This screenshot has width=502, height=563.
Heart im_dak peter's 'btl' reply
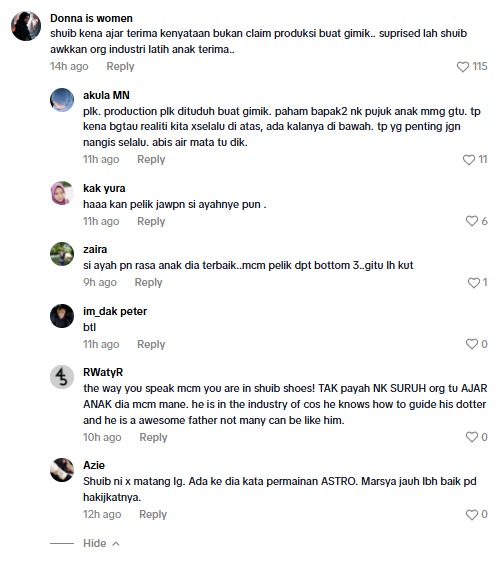tap(471, 344)
